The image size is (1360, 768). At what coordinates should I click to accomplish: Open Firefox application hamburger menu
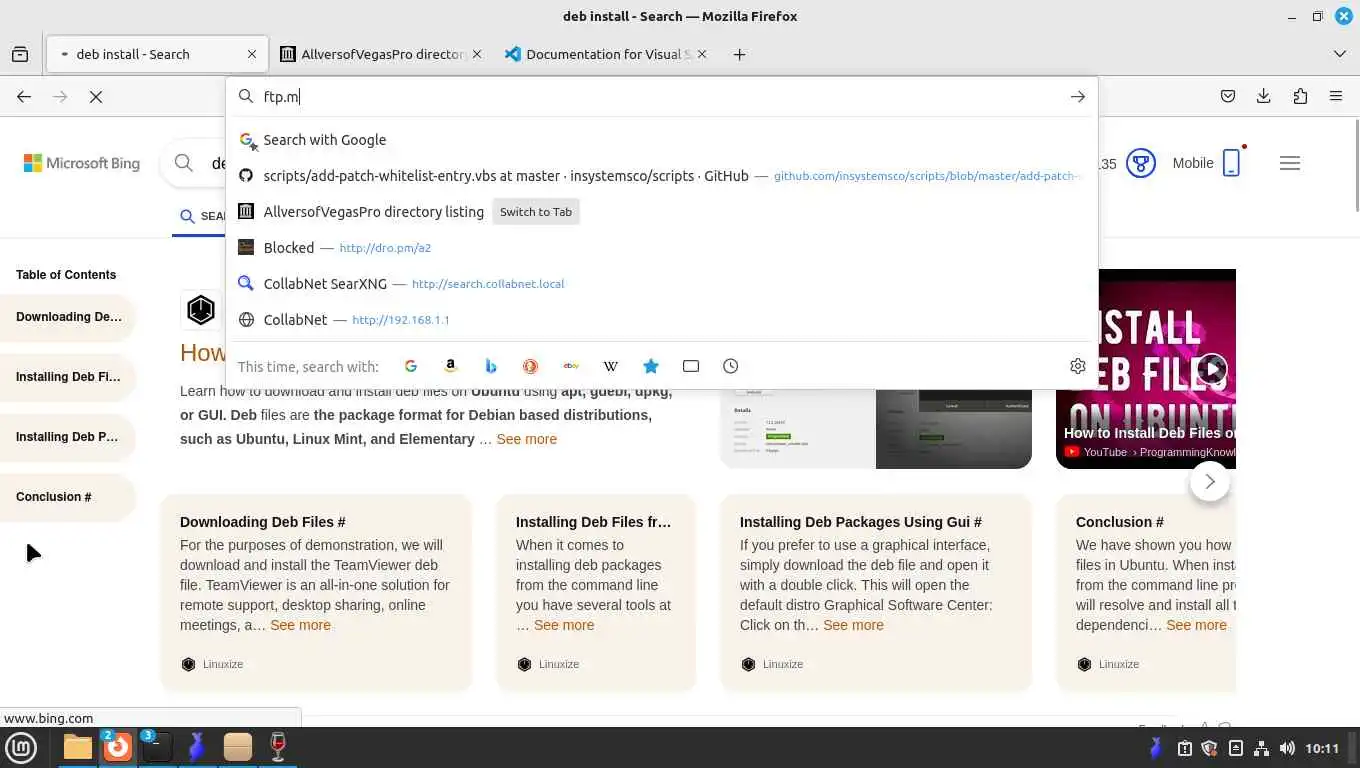click(1336, 97)
